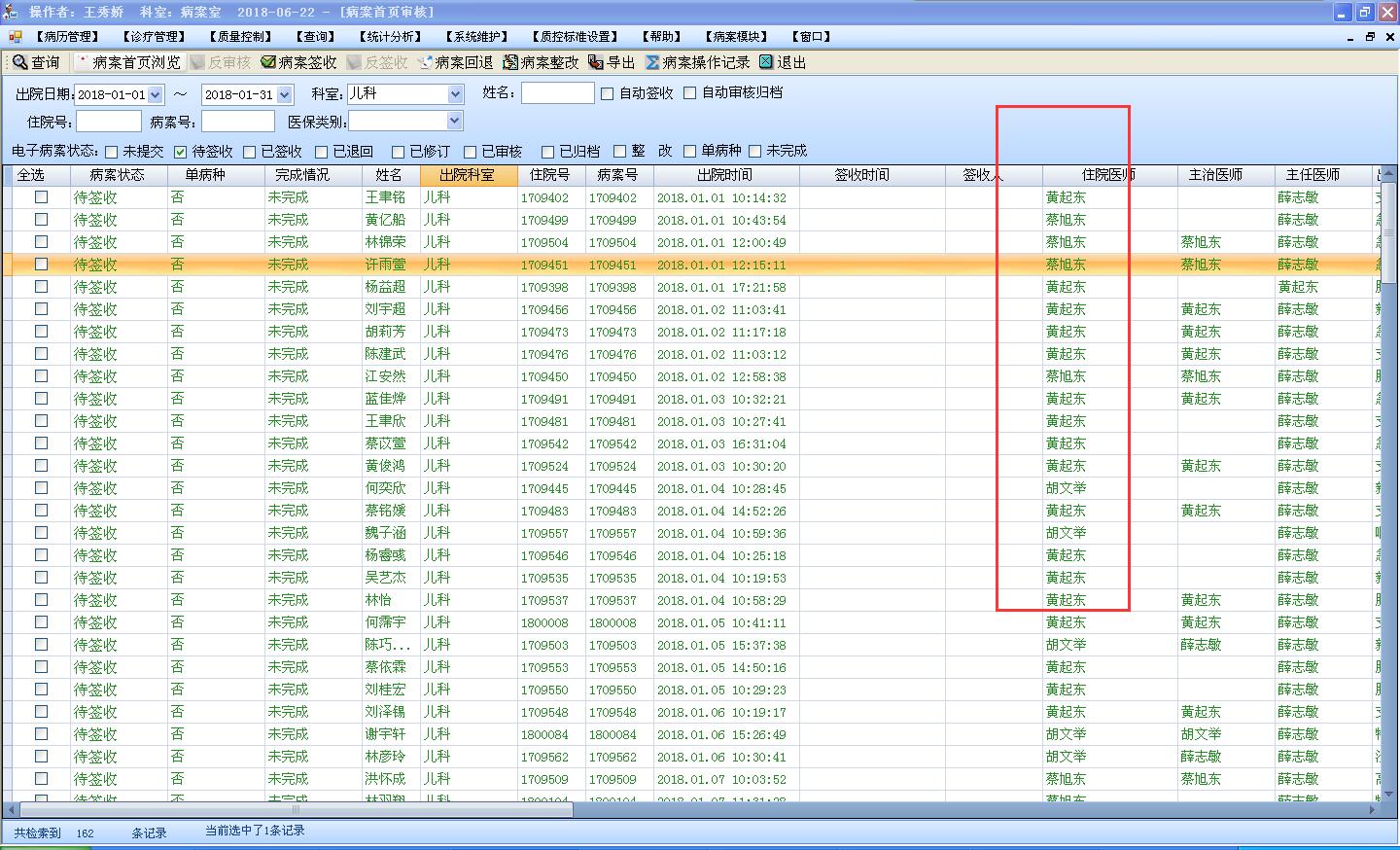Sort by the 姓名 column header
The width and height of the screenshot is (1400, 850).
[389, 175]
